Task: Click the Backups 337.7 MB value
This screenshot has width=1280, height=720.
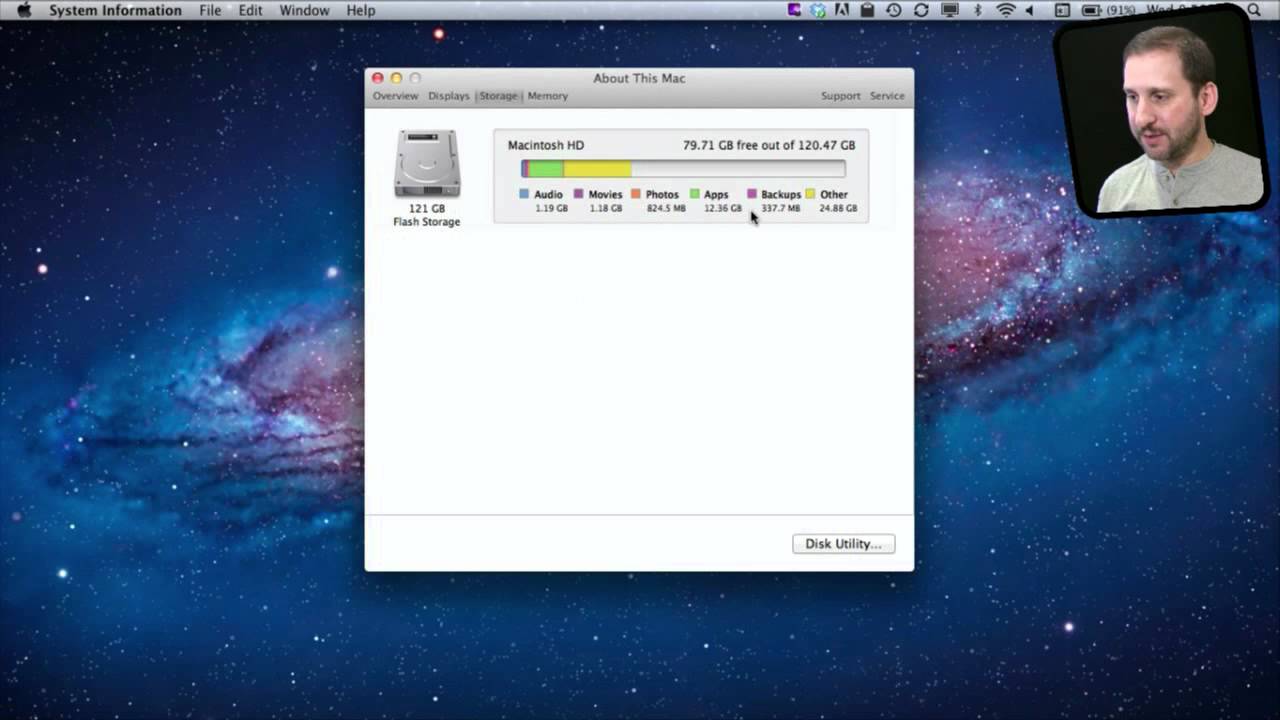Action: [780, 208]
